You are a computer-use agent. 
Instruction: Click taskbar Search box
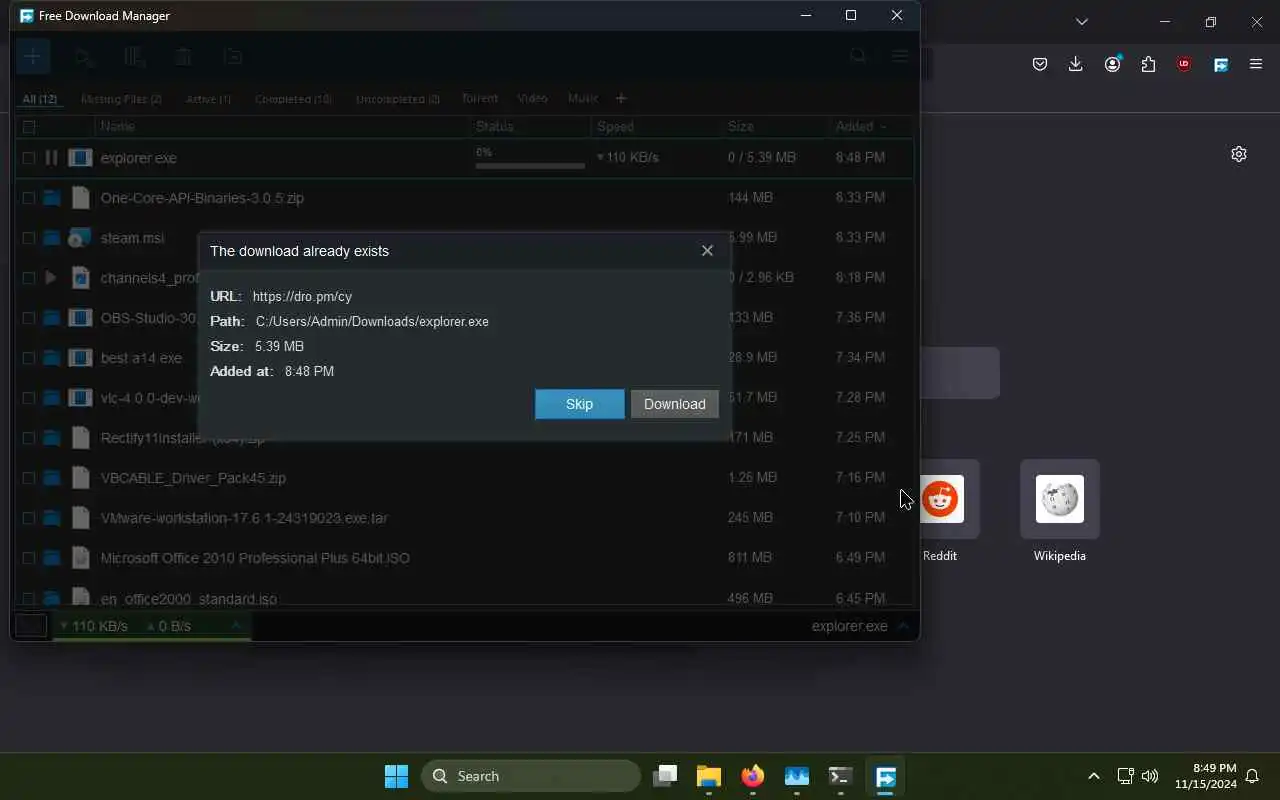(531, 776)
